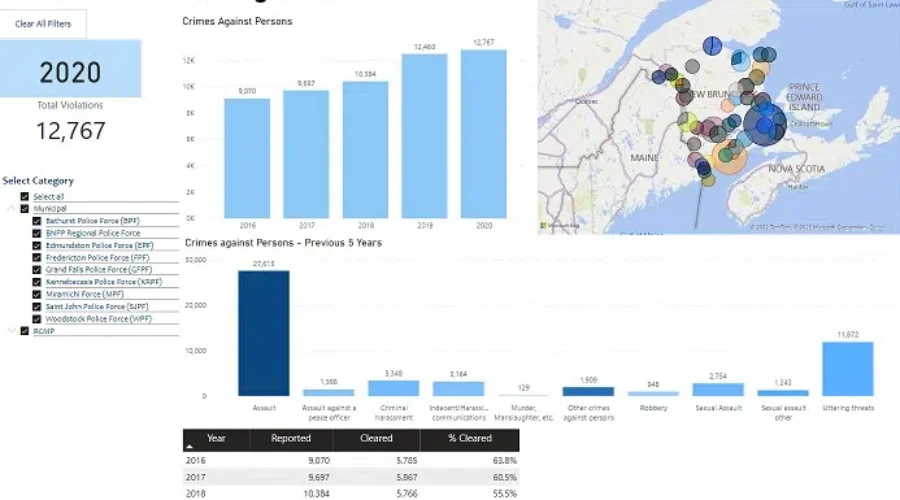The height and width of the screenshot is (500, 900).
Task: Select the Indecent/Harassing communications bar
Action: pos(459,389)
